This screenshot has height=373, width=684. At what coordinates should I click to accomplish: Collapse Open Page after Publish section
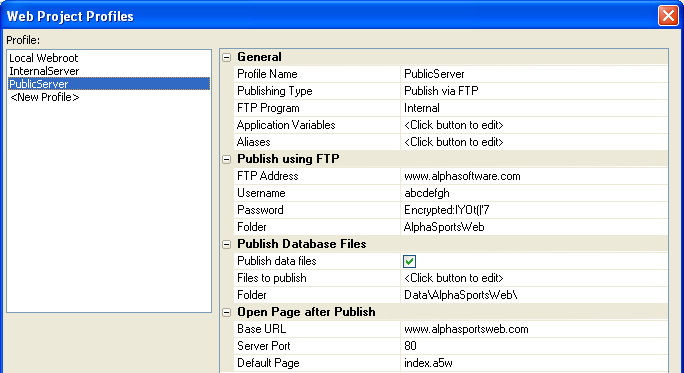click(226, 312)
